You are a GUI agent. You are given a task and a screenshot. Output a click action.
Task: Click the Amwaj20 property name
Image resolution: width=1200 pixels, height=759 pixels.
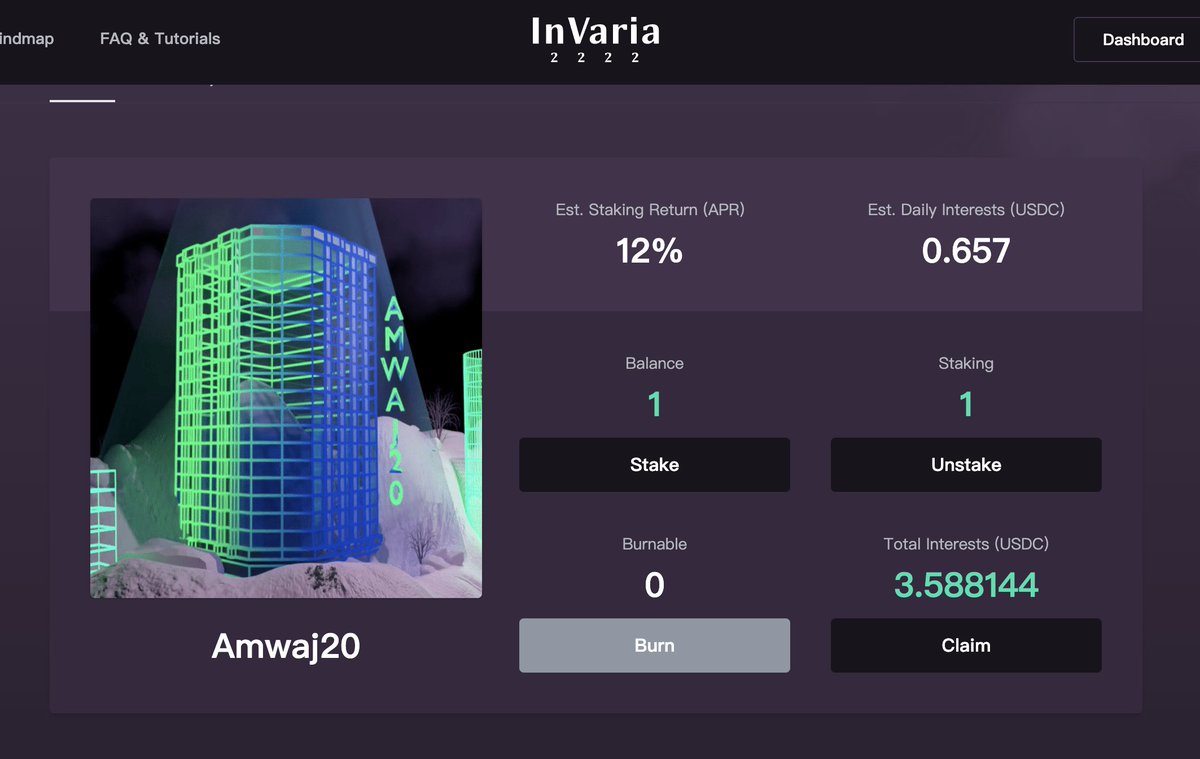286,646
